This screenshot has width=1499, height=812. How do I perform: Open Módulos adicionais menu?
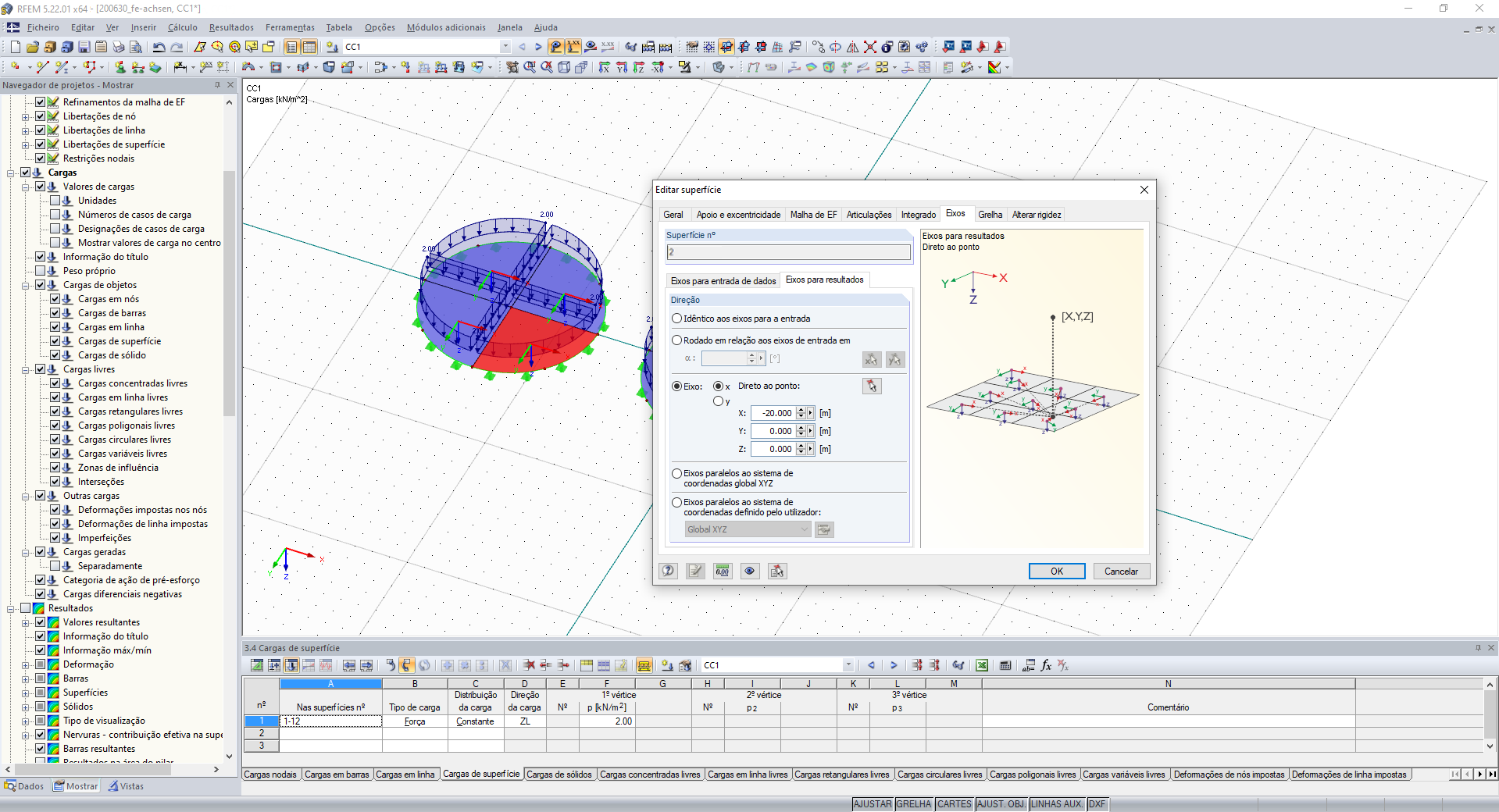click(x=446, y=27)
